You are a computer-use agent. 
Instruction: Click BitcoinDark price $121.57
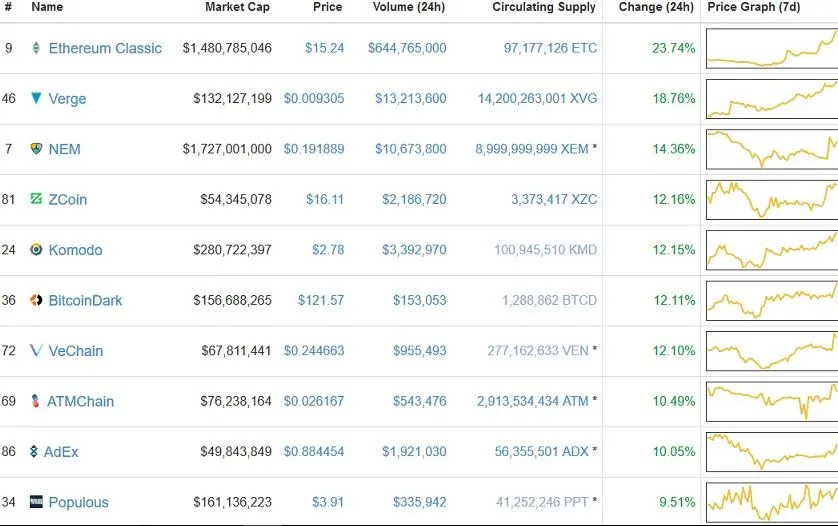(321, 300)
